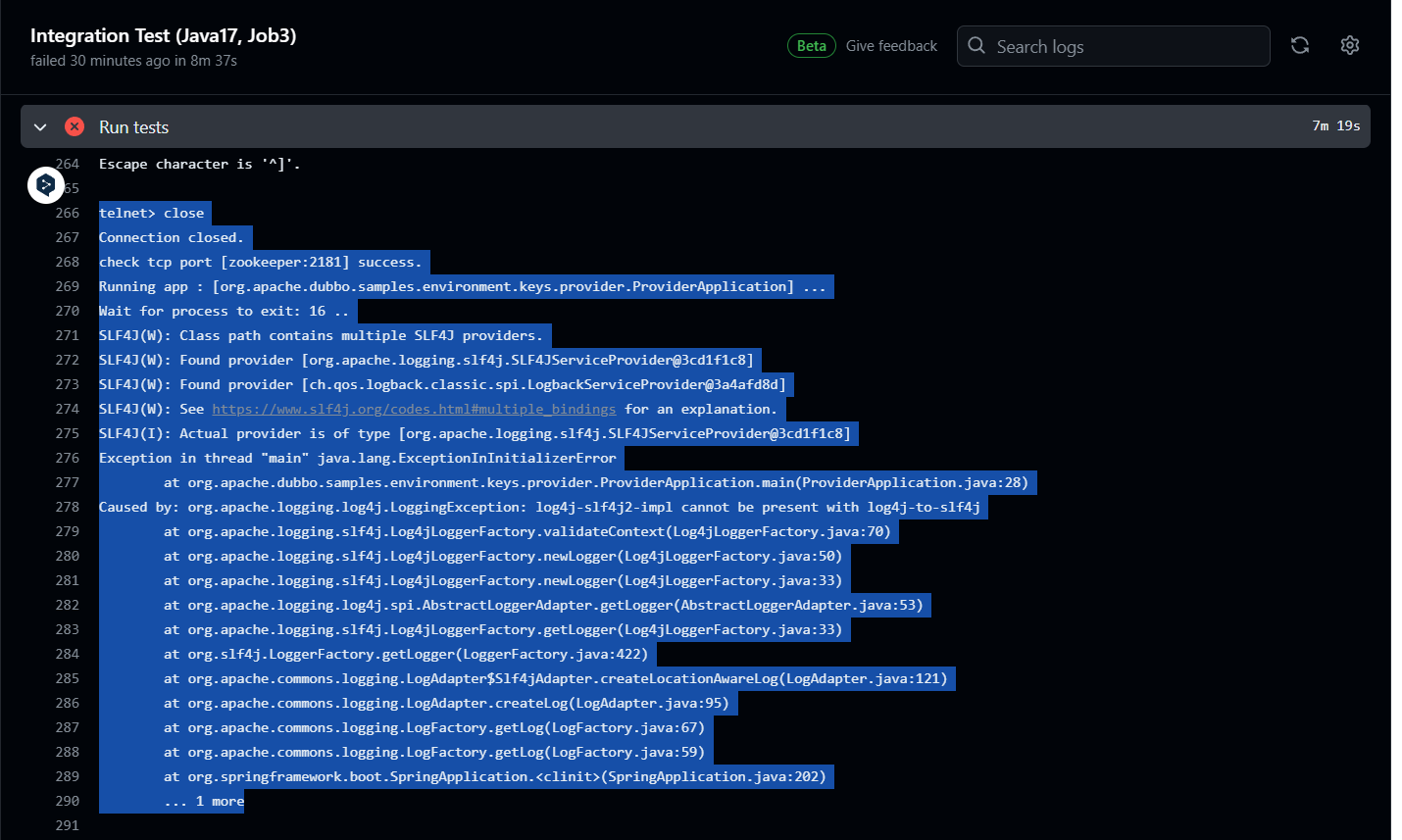
Task: Click the 7m 19s step duration
Action: point(1335,126)
